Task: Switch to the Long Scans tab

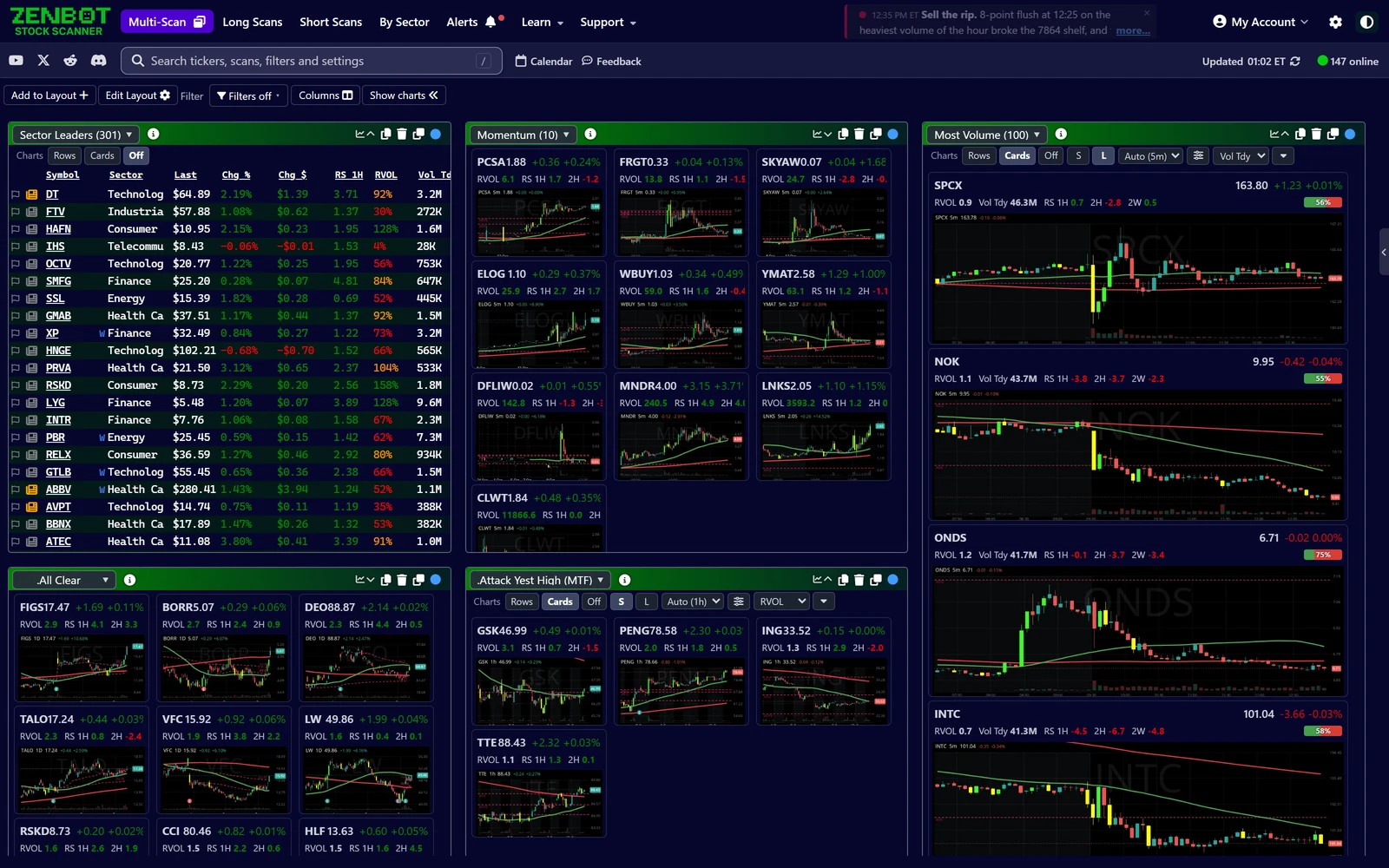Action: coord(253,22)
